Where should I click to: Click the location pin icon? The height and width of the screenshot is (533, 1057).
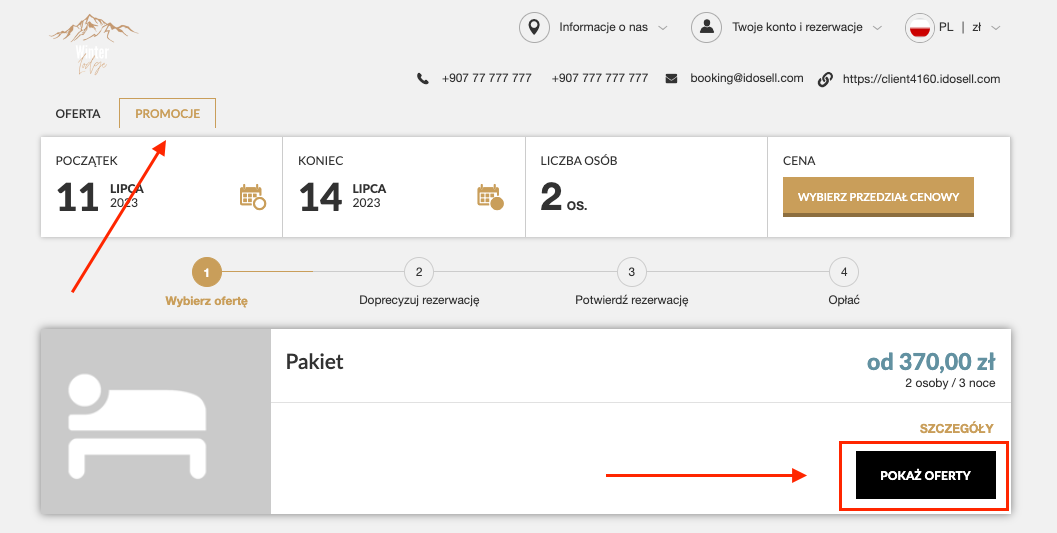tap(534, 28)
